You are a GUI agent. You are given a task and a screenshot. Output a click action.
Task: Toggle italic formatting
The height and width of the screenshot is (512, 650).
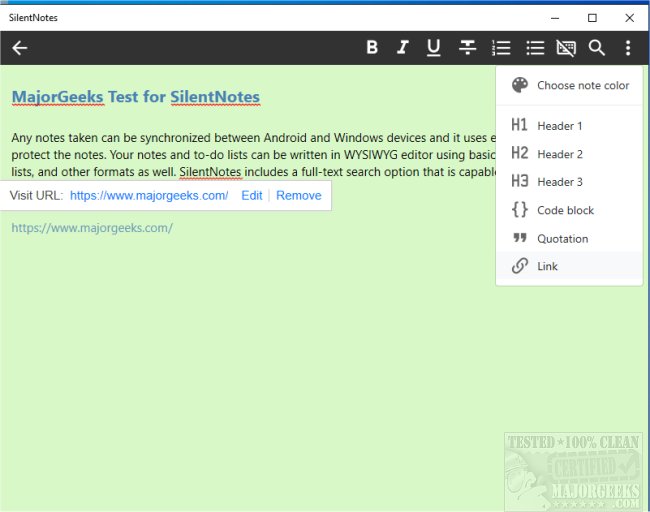(403, 48)
